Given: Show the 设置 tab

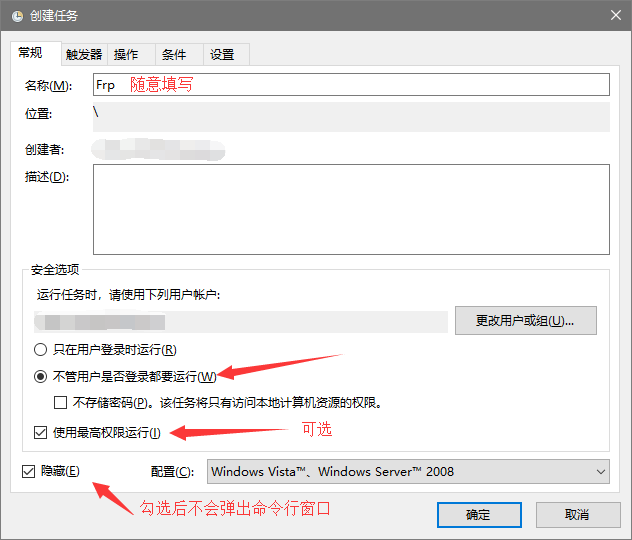Looking at the screenshot, I should (222, 54).
